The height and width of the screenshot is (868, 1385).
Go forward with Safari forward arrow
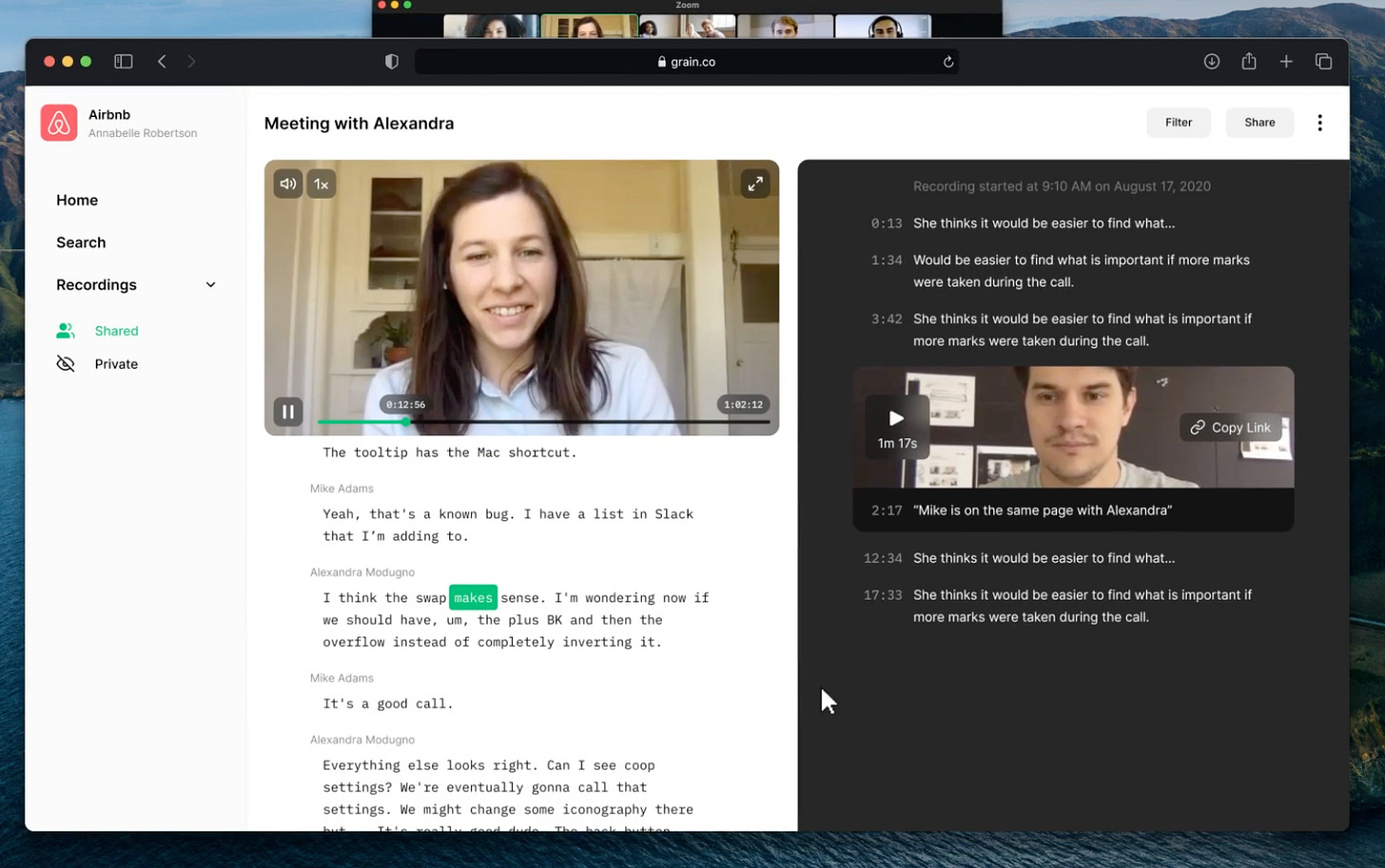[x=191, y=61]
